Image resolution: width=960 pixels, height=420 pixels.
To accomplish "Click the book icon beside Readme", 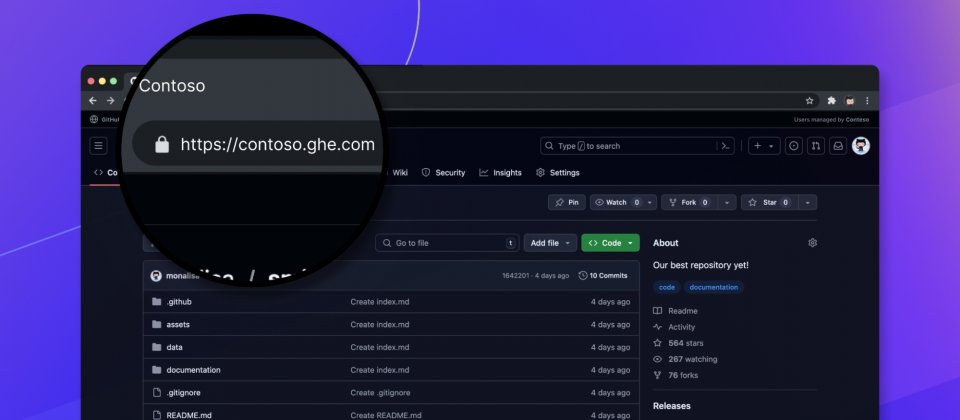I will 658,311.
